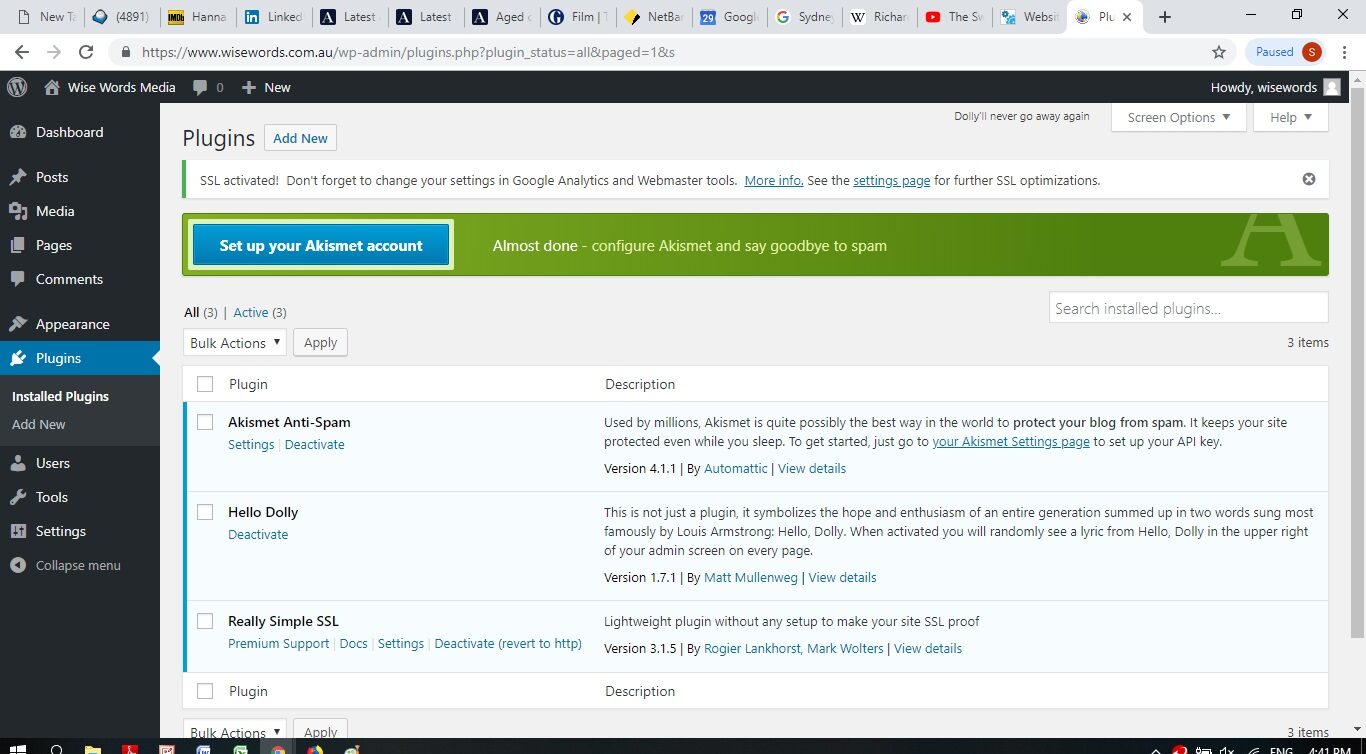Switch to the IMDb Hanna browser tab

(x=199, y=16)
